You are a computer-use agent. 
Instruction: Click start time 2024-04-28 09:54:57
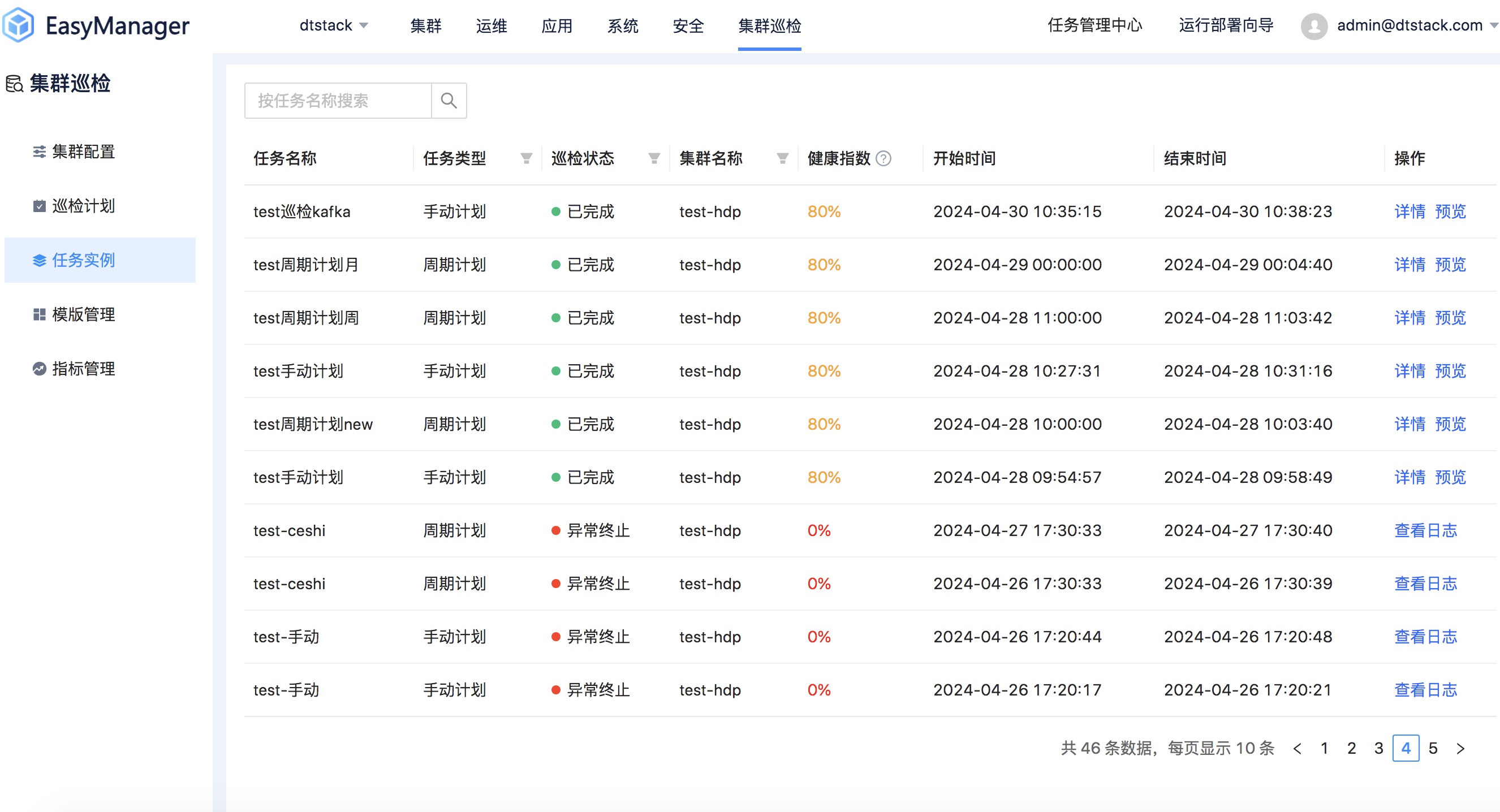[1018, 477]
